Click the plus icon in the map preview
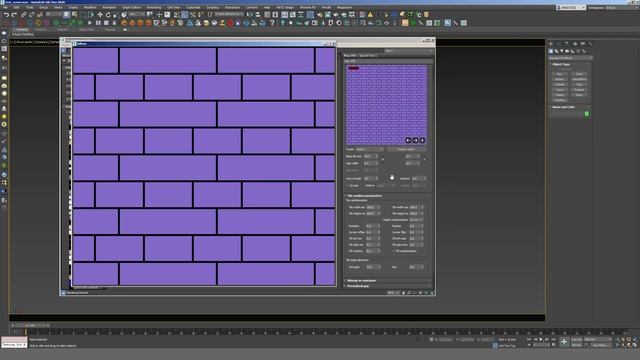The width and height of the screenshot is (640, 360). tap(422, 140)
